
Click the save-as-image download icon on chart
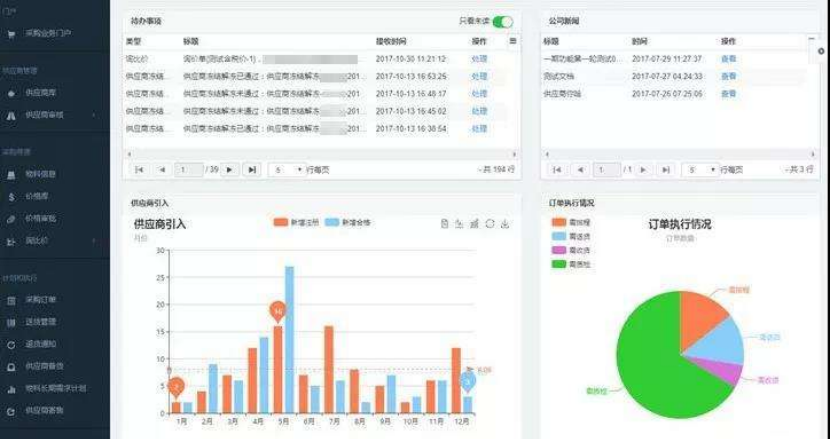click(x=505, y=223)
